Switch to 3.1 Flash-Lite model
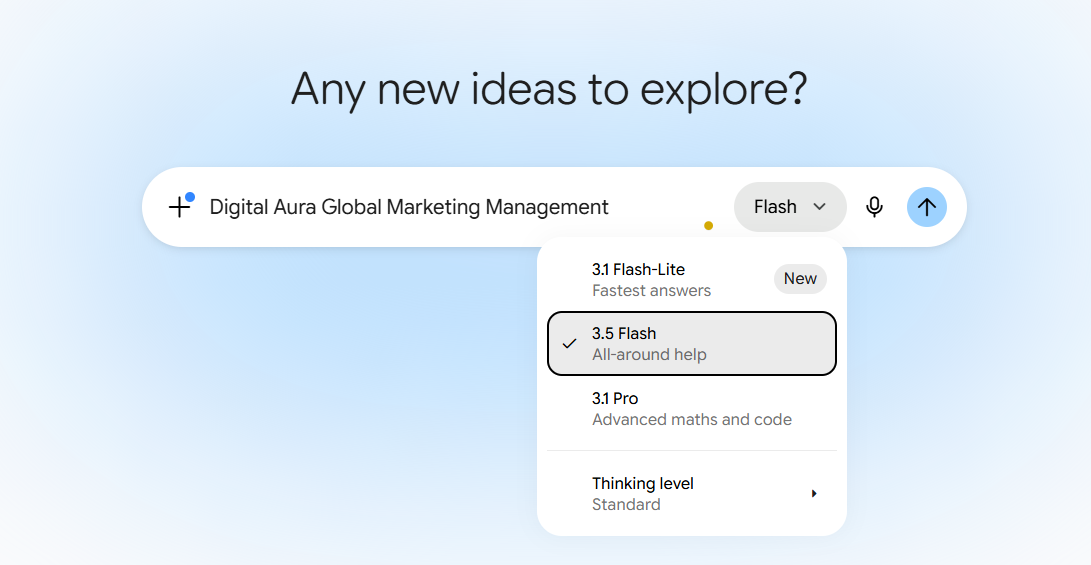 point(692,280)
